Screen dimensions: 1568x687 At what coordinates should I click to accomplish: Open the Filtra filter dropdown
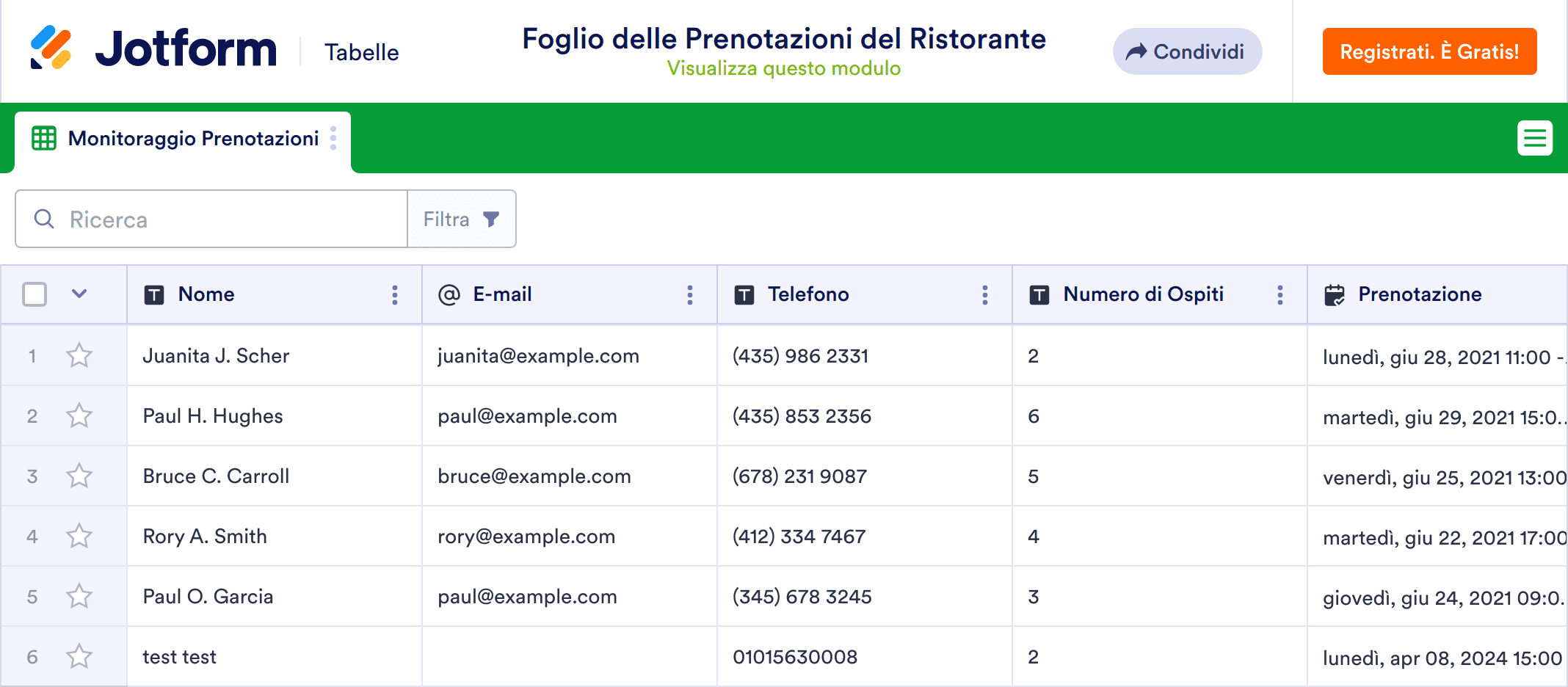point(461,219)
